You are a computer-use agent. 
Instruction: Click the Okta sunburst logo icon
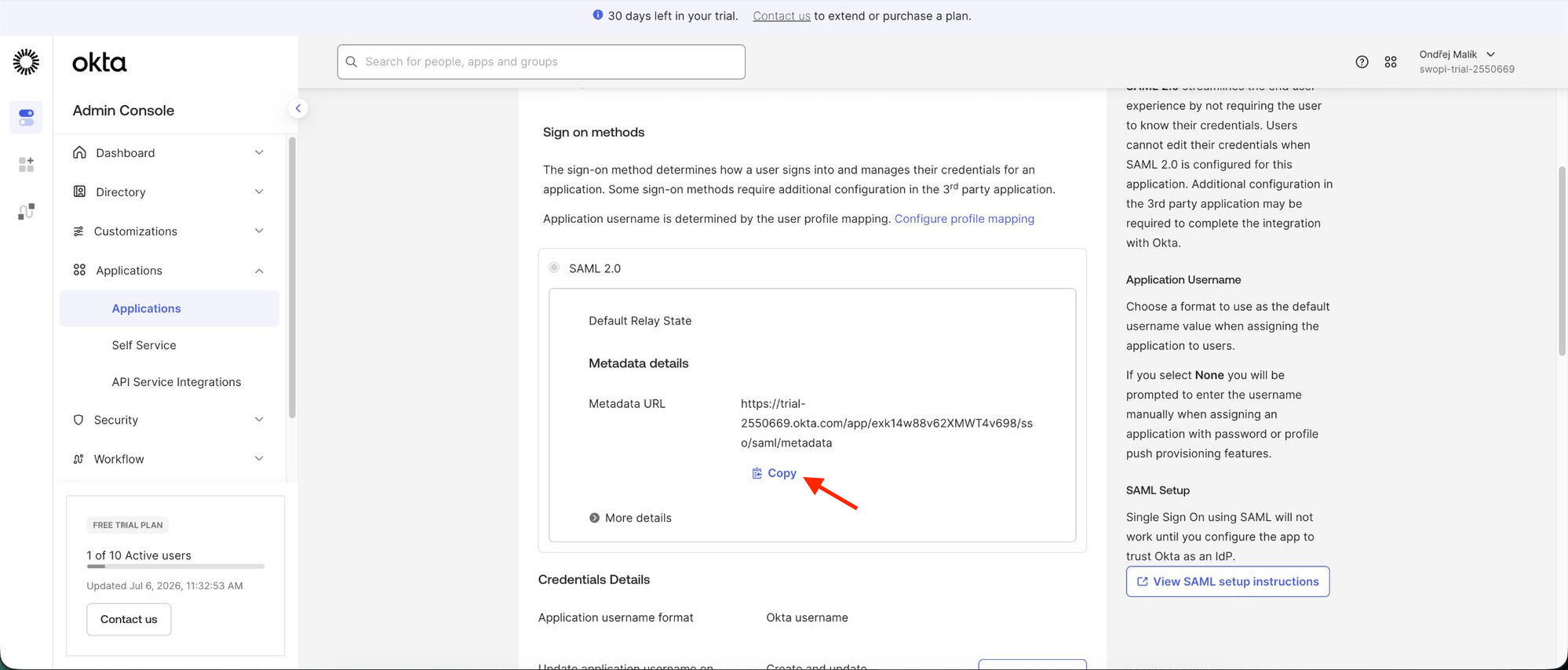click(26, 62)
